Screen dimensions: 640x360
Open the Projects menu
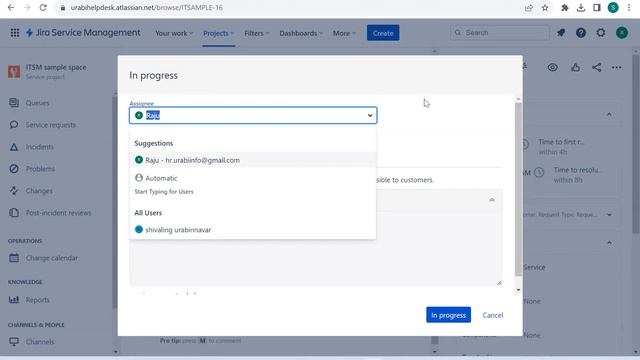coord(218,33)
